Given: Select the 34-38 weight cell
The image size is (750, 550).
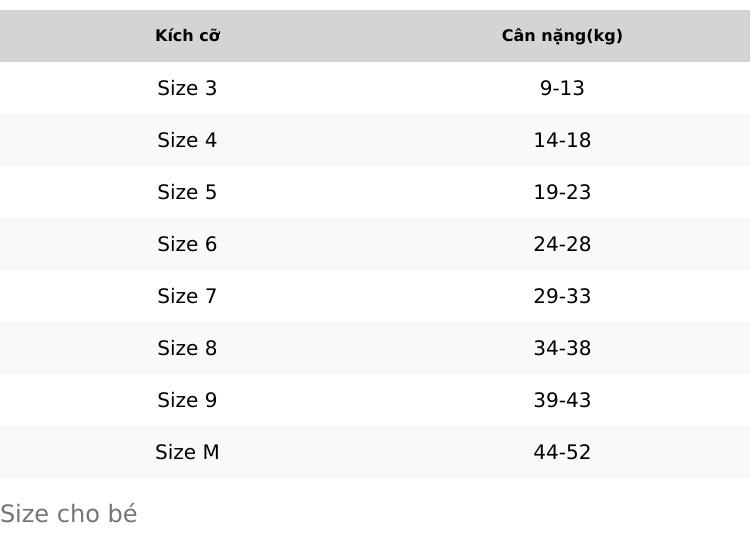Looking at the screenshot, I should pos(562,348).
